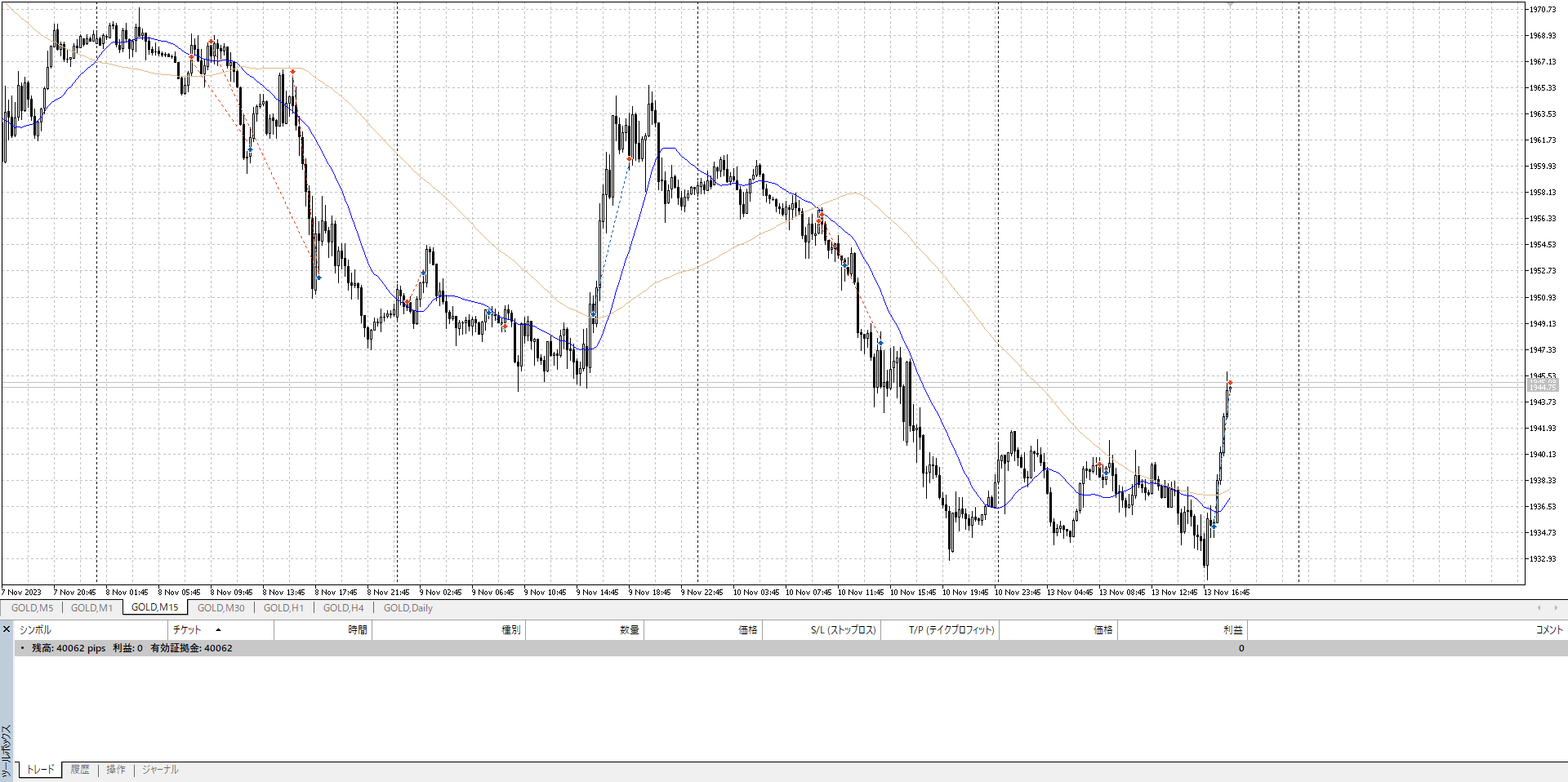This screenshot has width=1568, height=782.
Task: Open the ジャーナル (journal) tab
Action: [x=160, y=770]
